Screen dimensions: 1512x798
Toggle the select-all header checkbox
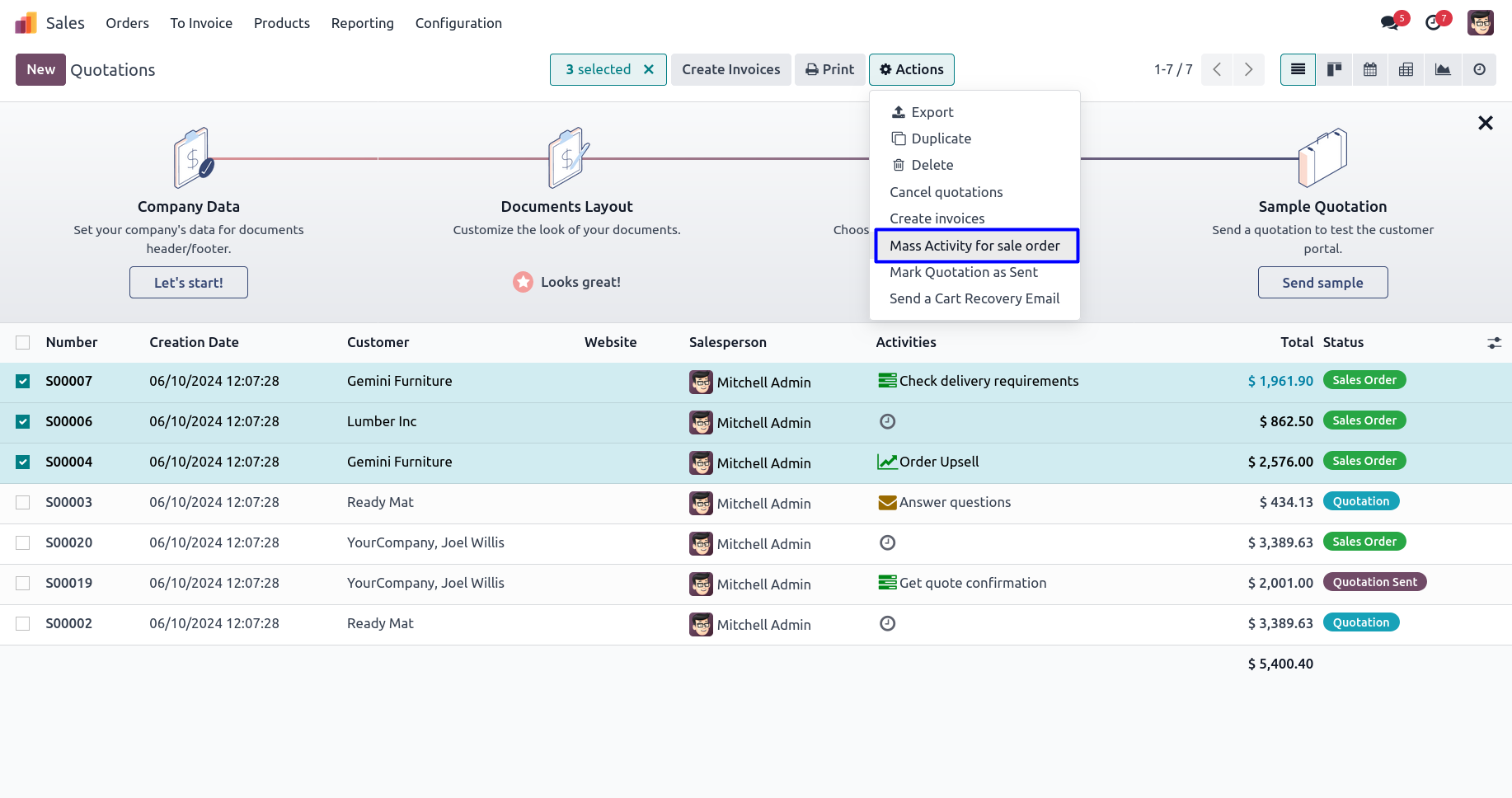point(23,342)
